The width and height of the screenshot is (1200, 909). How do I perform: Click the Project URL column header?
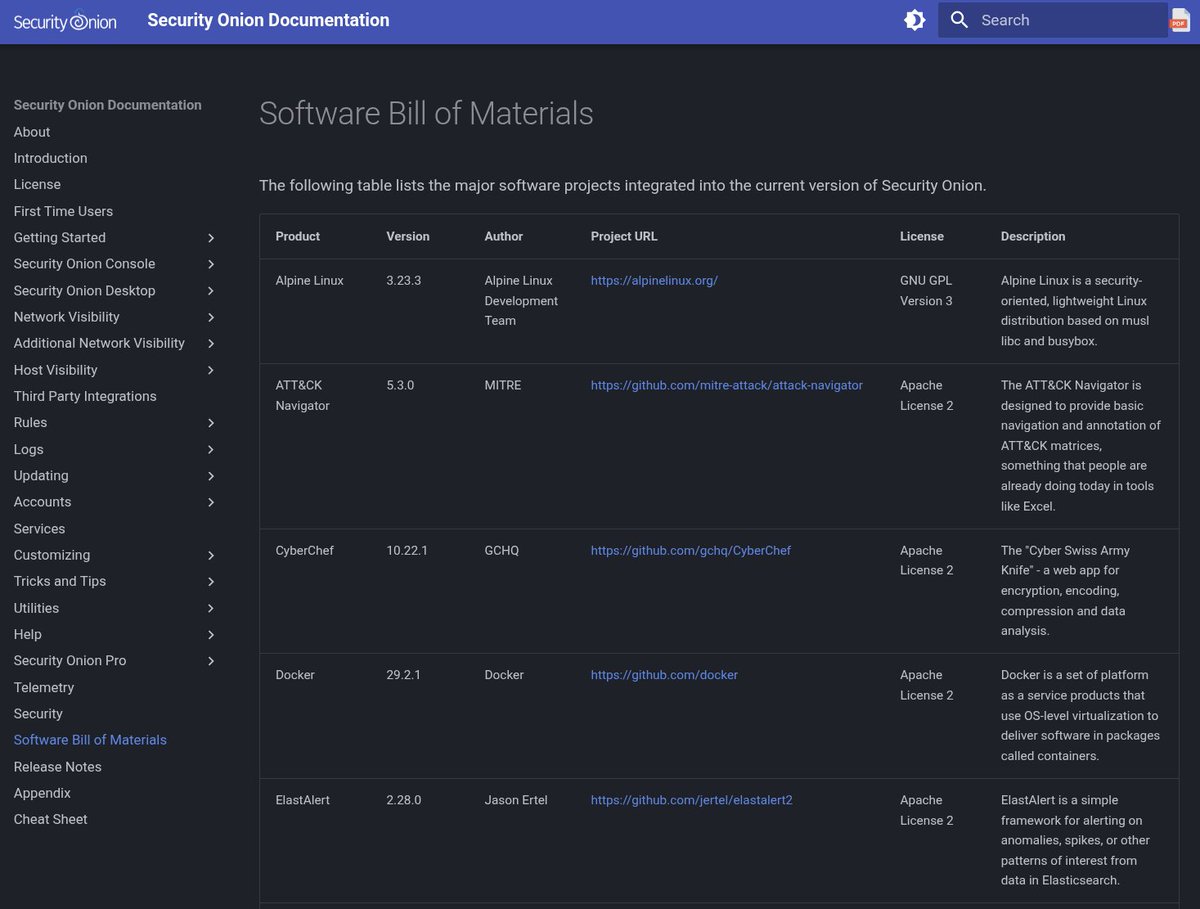pyautogui.click(x=624, y=237)
